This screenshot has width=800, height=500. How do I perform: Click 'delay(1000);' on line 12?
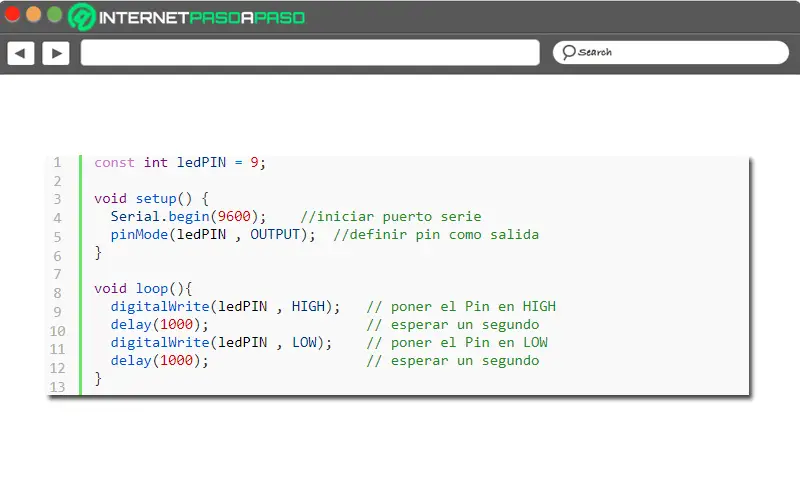(160, 361)
